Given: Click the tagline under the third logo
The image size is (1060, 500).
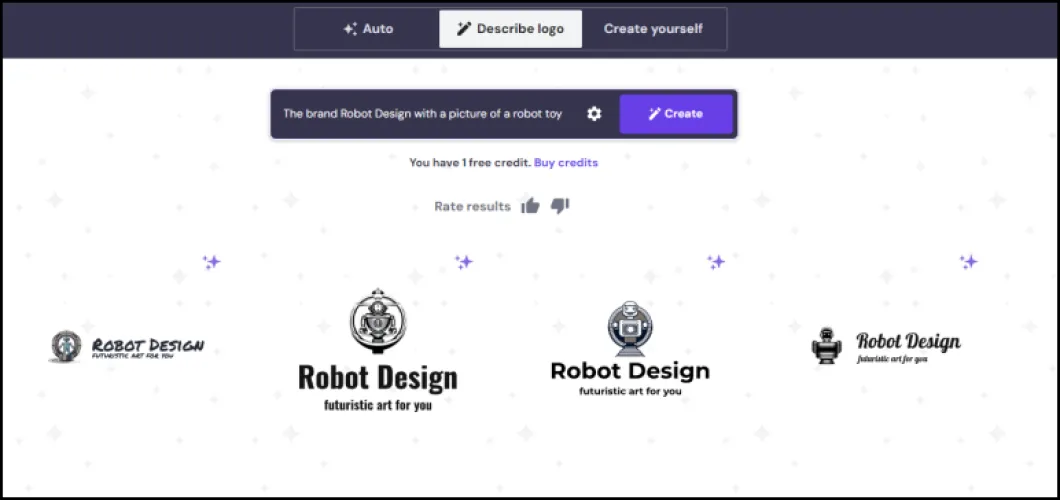Looking at the screenshot, I should pyautogui.click(x=630, y=391).
